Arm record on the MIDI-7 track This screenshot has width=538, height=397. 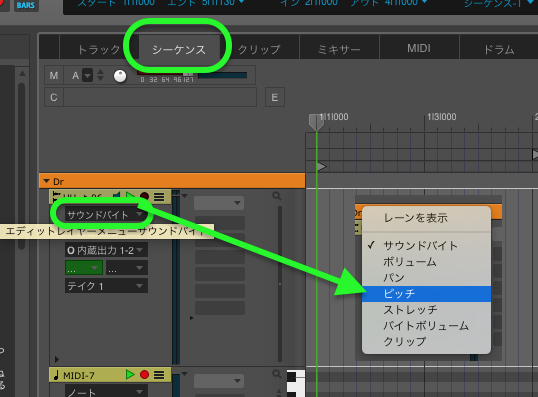144,375
